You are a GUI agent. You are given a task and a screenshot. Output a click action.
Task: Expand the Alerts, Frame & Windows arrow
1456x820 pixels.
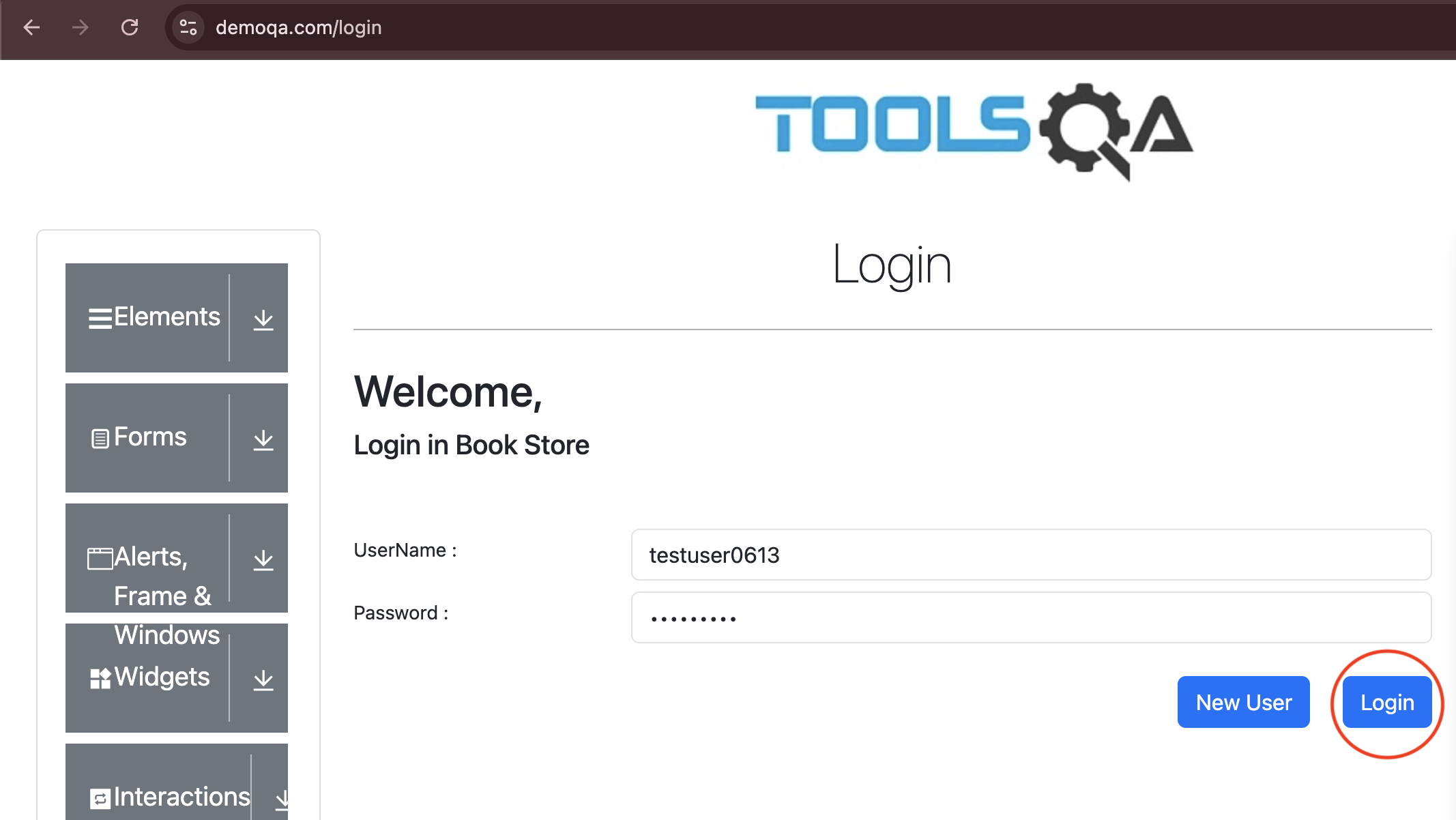[x=263, y=559]
